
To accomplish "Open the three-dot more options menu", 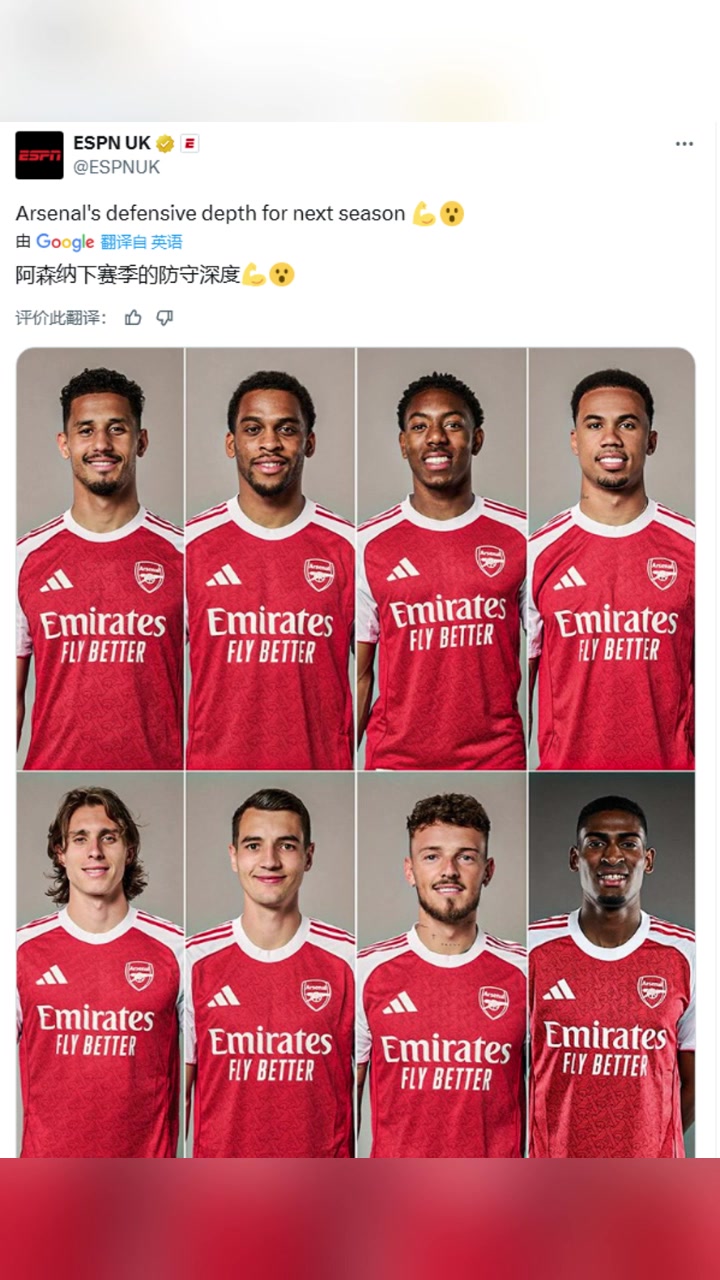I will pyautogui.click(x=684, y=144).
